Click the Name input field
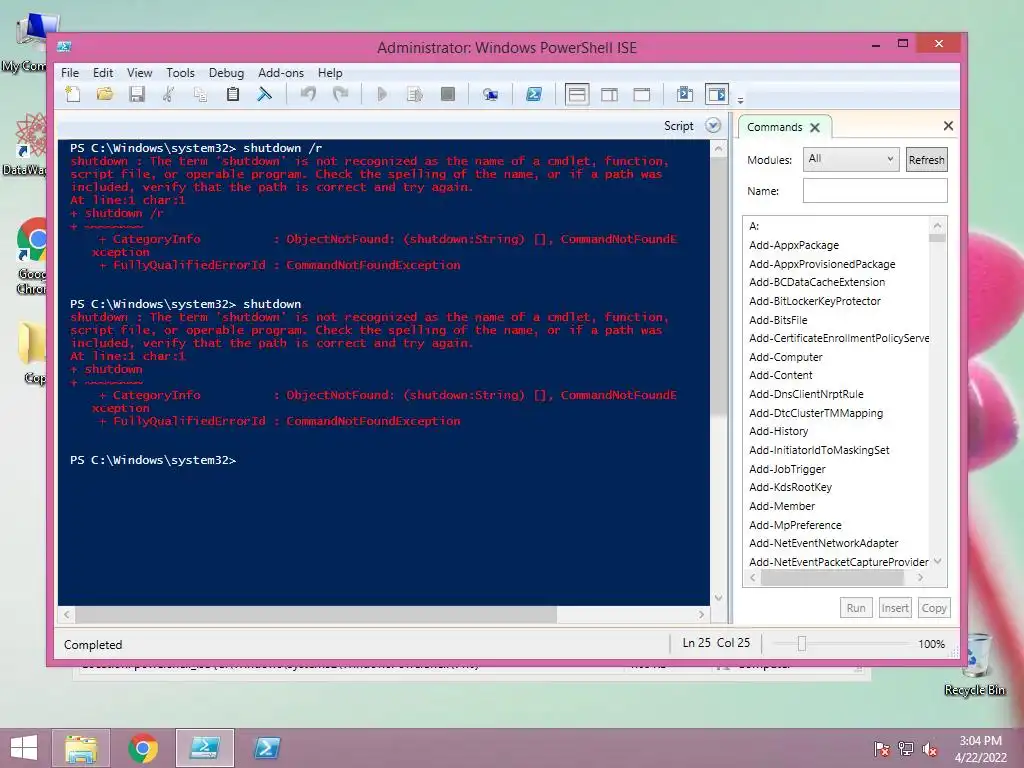This screenshot has height=768, width=1024. pos(875,191)
